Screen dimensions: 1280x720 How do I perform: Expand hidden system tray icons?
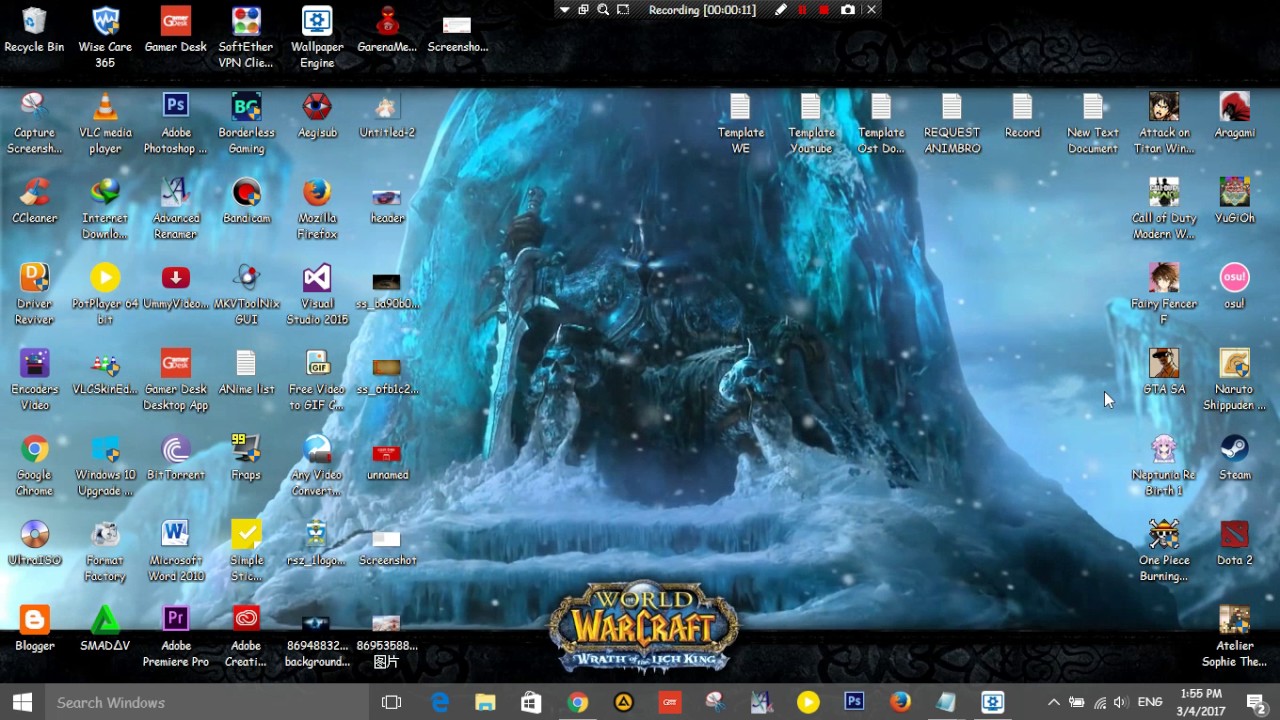pyautogui.click(x=1053, y=702)
